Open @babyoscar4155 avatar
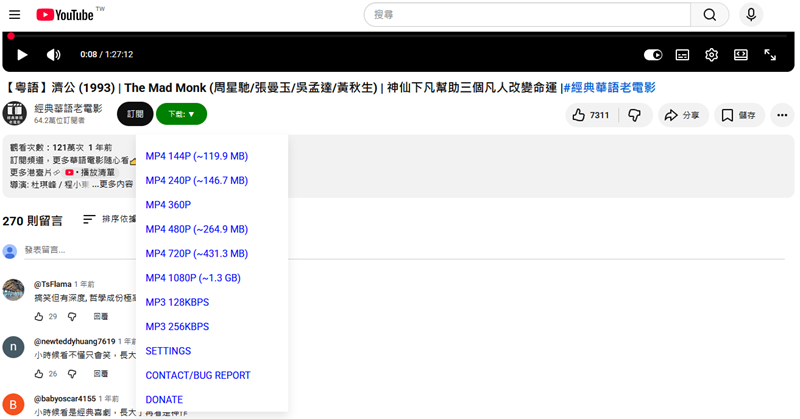 tap(13, 405)
